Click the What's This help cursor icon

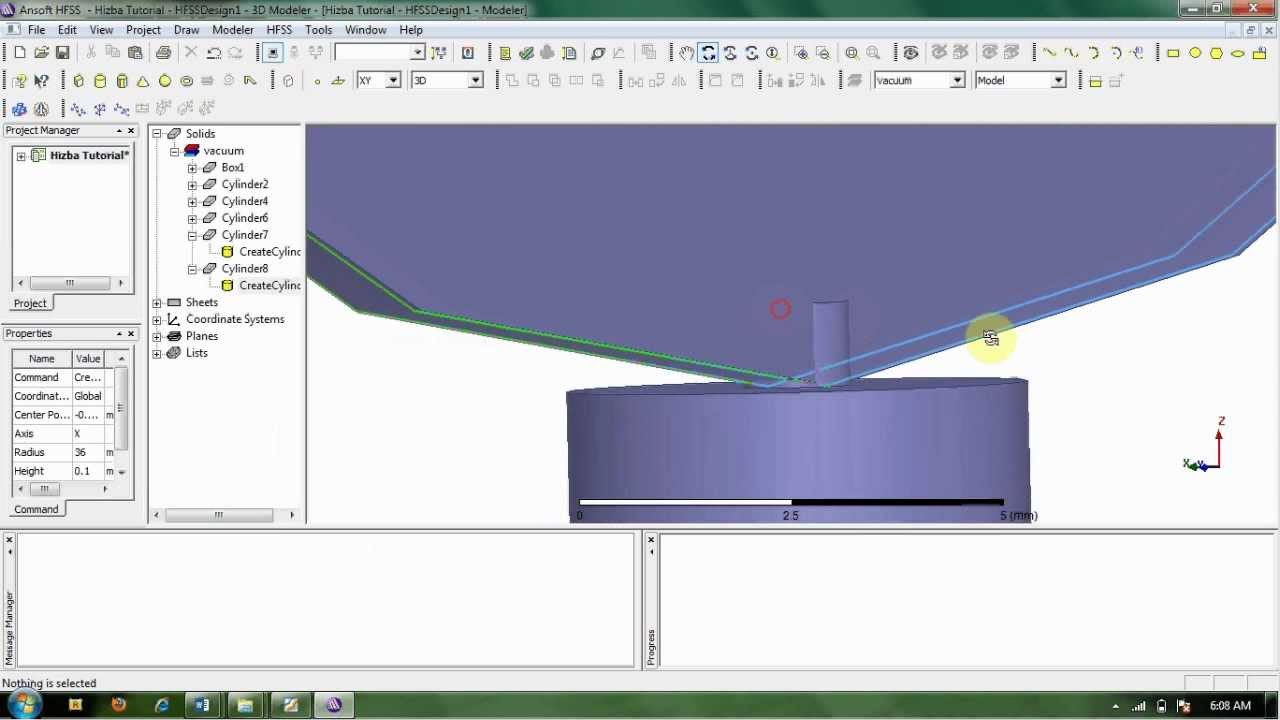tap(41, 81)
